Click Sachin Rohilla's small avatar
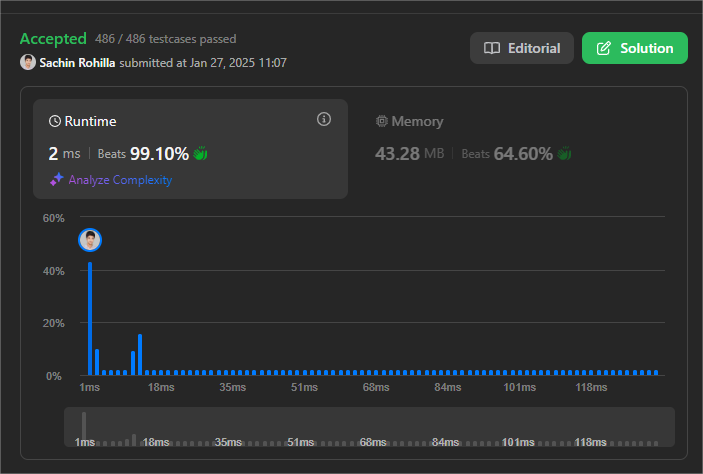The height and width of the screenshot is (474, 703). click(x=27, y=62)
